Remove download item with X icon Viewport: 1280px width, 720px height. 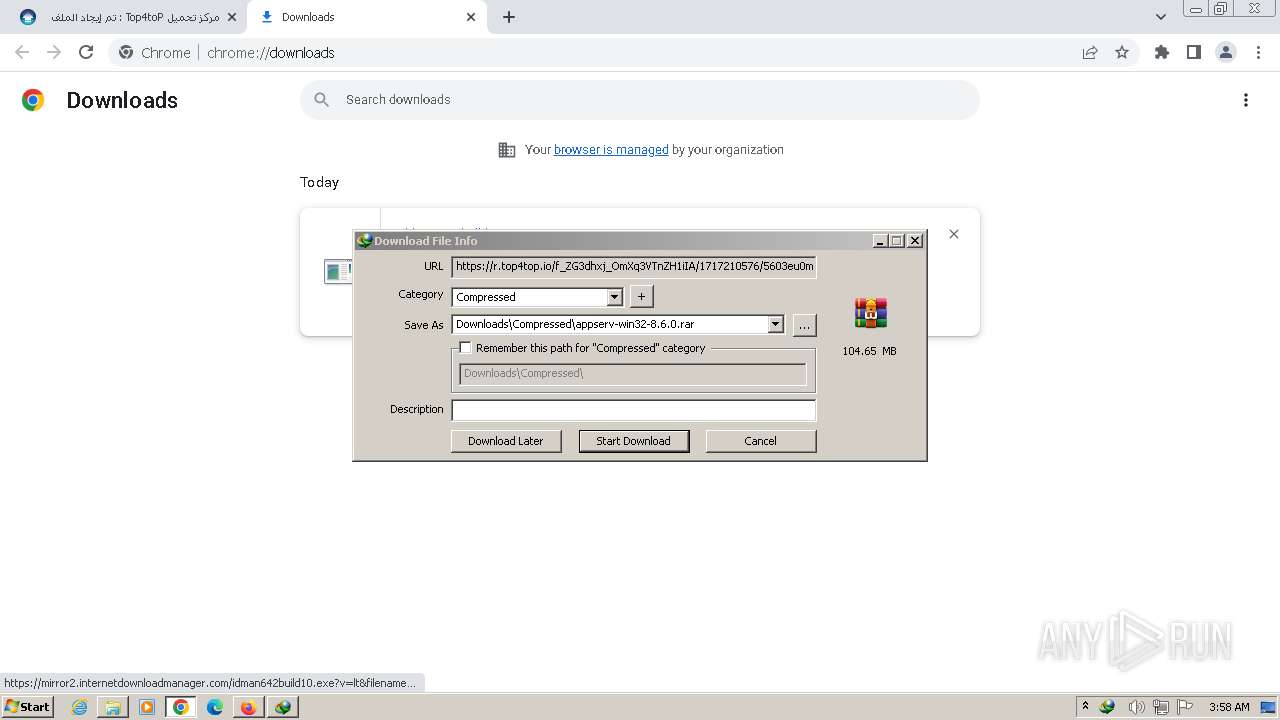(x=954, y=234)
